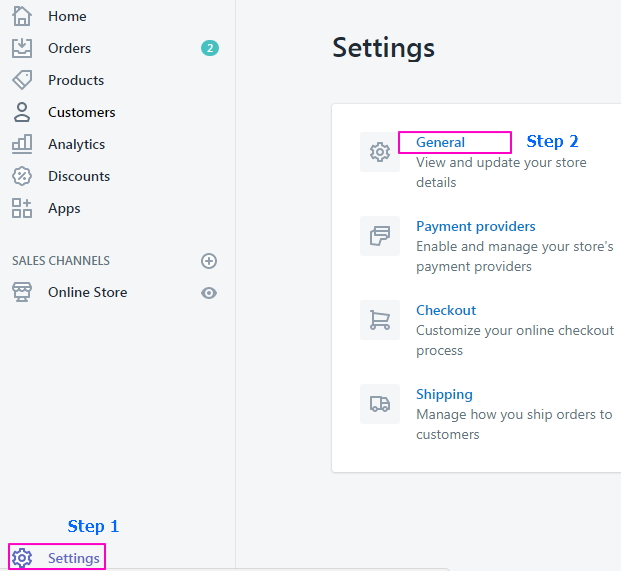621x571 pixels.
Task: Click the orders count badge showing 2
Action: click(209, 48)
